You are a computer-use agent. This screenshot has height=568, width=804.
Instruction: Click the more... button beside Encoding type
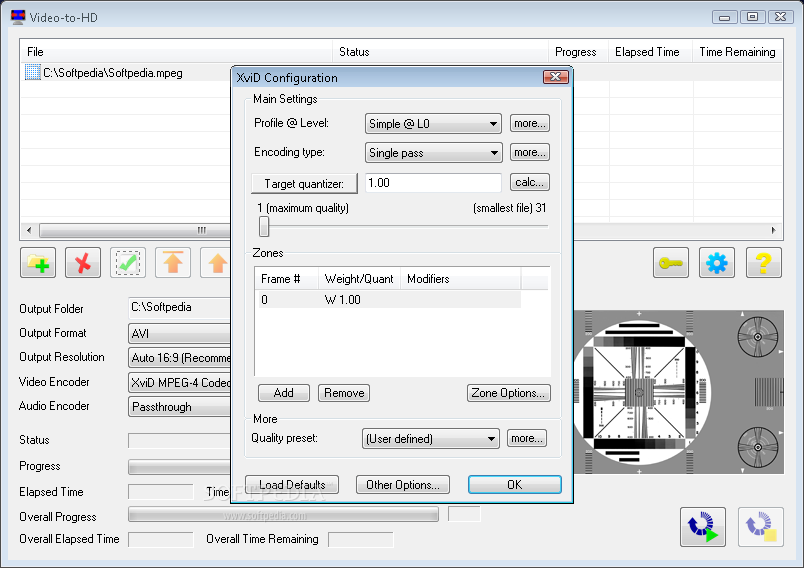click(530, 152)
